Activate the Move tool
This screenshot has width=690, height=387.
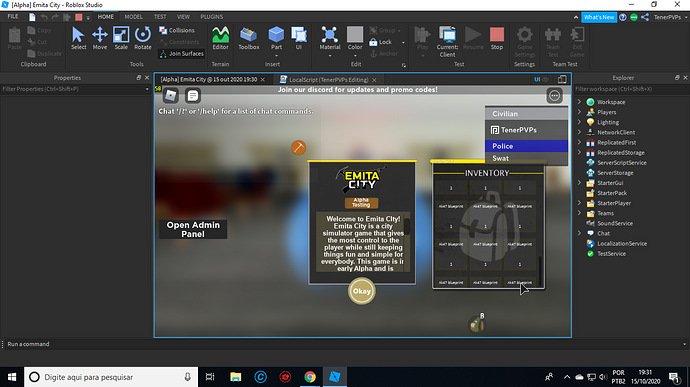point(99,38)
